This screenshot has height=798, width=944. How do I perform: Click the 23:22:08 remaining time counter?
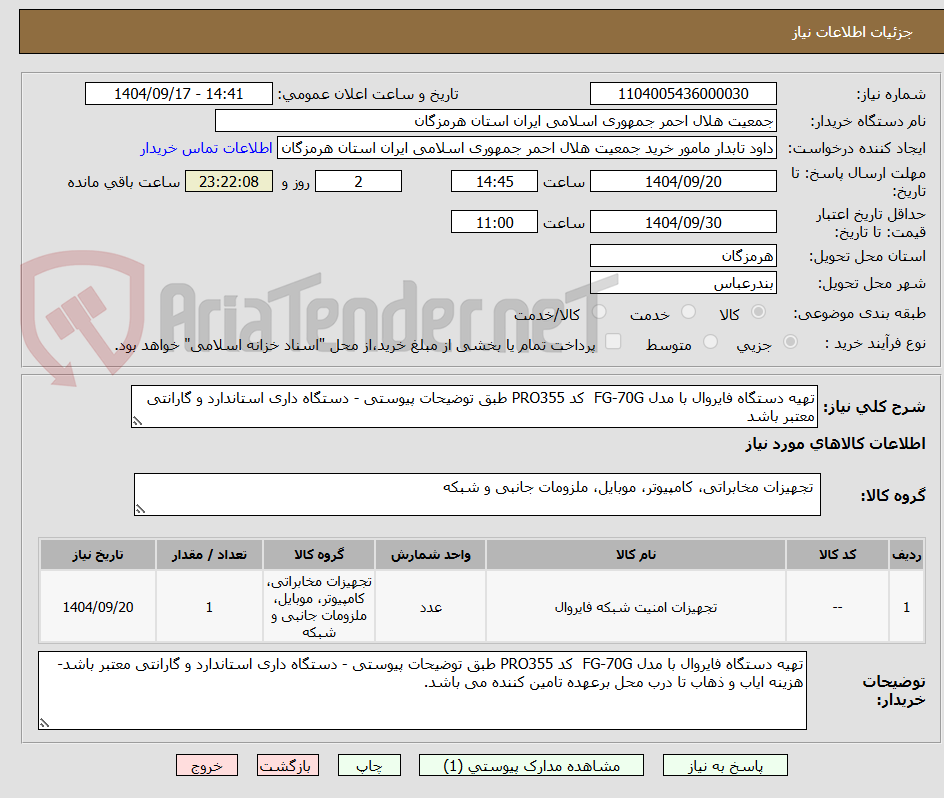pyautogui.click(x=228, y=181)
